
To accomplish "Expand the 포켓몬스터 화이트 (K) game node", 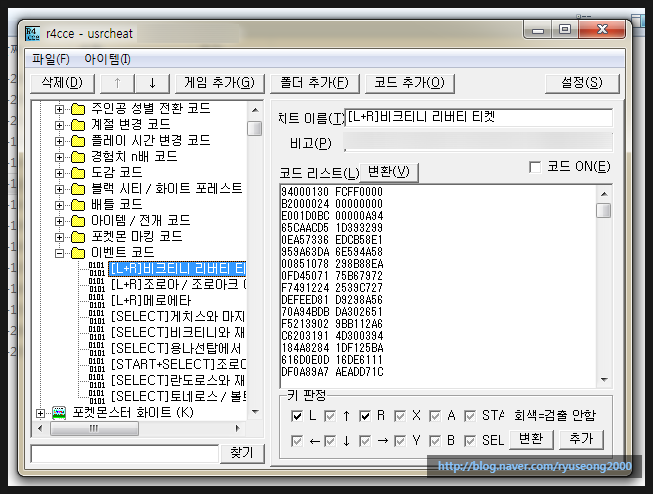I will point(40,413).
